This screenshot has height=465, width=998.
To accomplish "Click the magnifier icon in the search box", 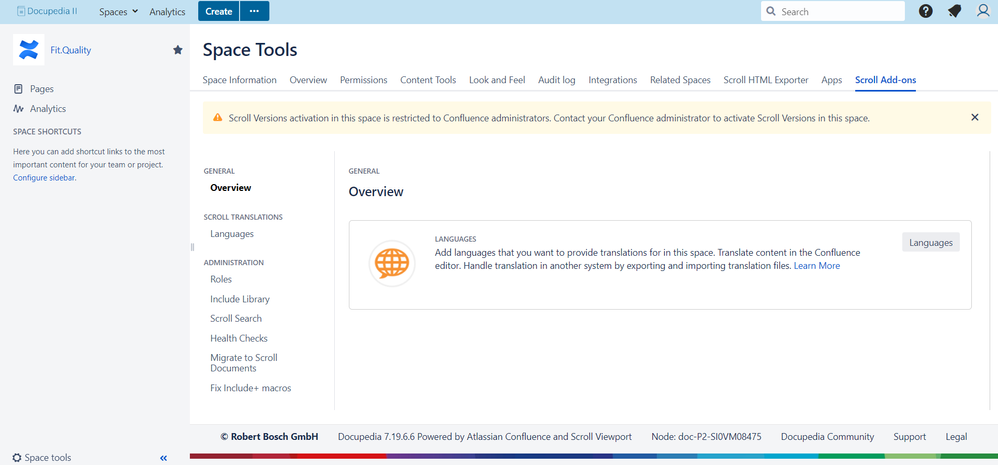I will [771, 11].
